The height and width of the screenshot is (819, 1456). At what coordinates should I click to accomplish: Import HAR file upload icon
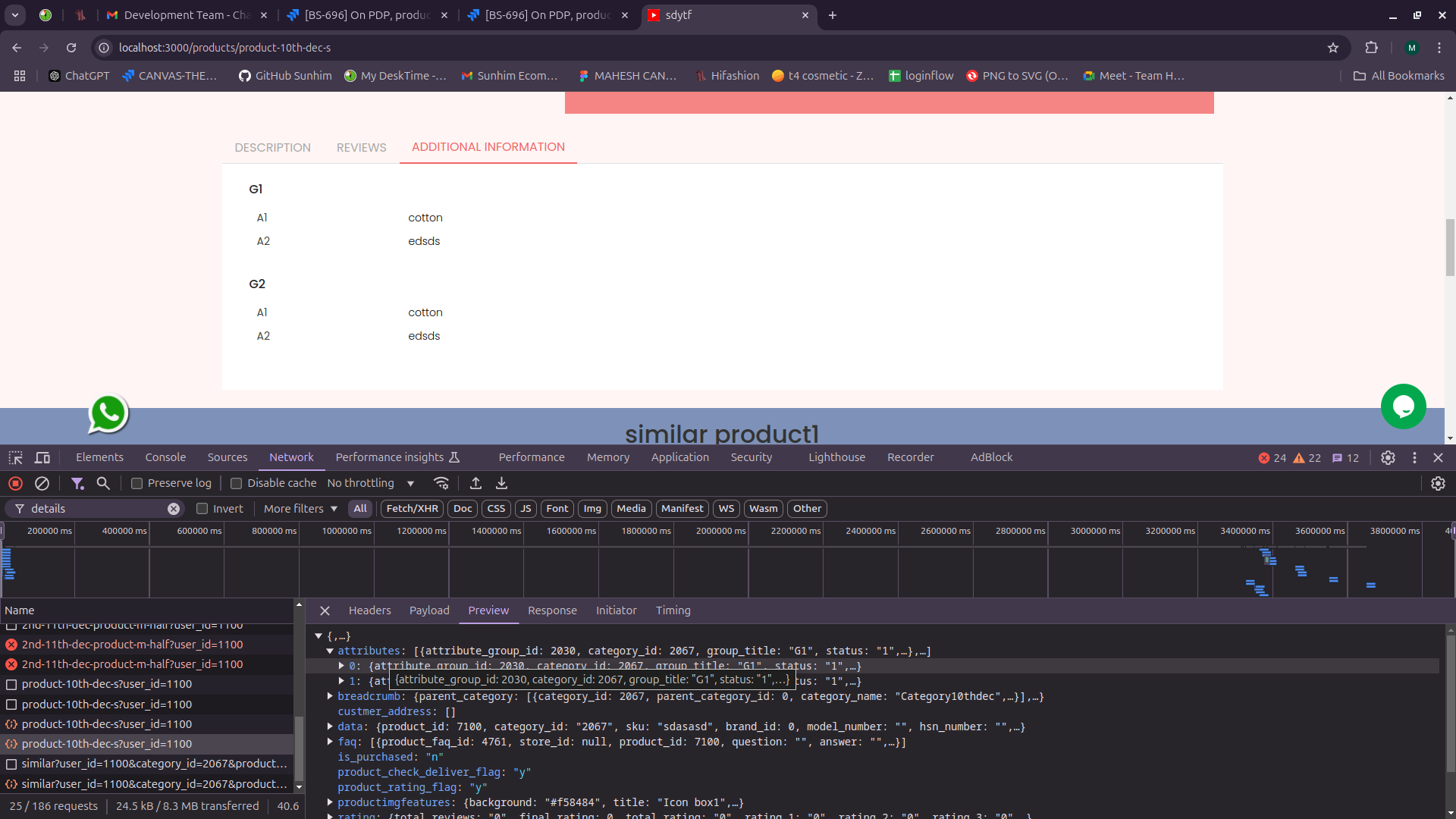point(475,484)
